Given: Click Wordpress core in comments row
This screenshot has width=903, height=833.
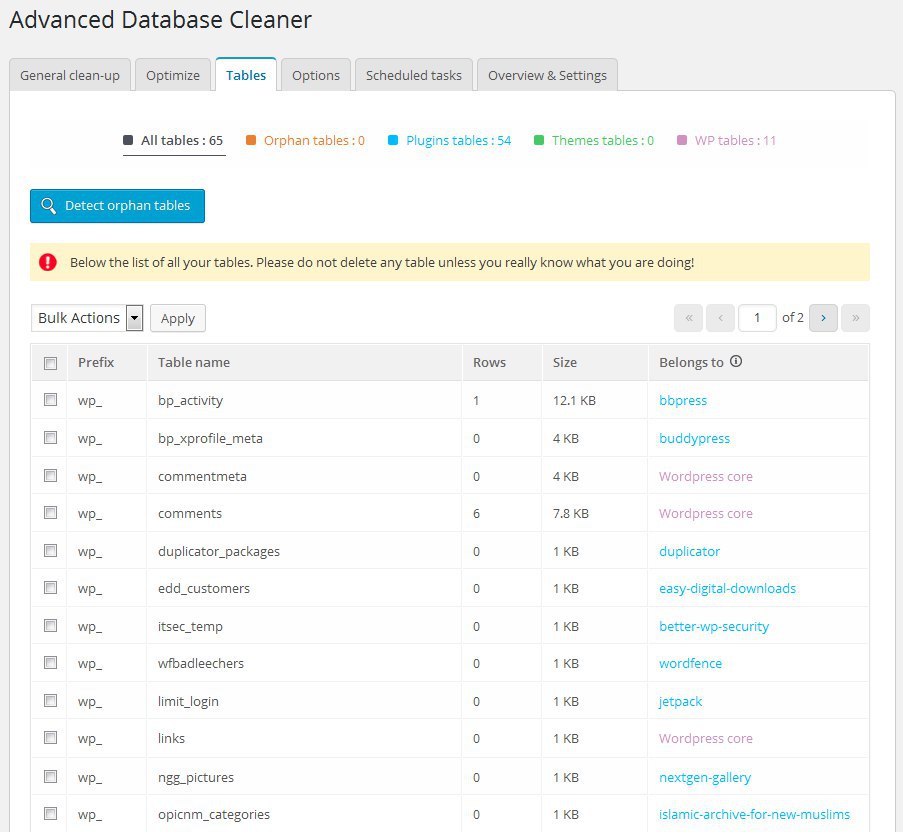Looking at the screenshot, I should pyautogui.click(x=705, y=513).
